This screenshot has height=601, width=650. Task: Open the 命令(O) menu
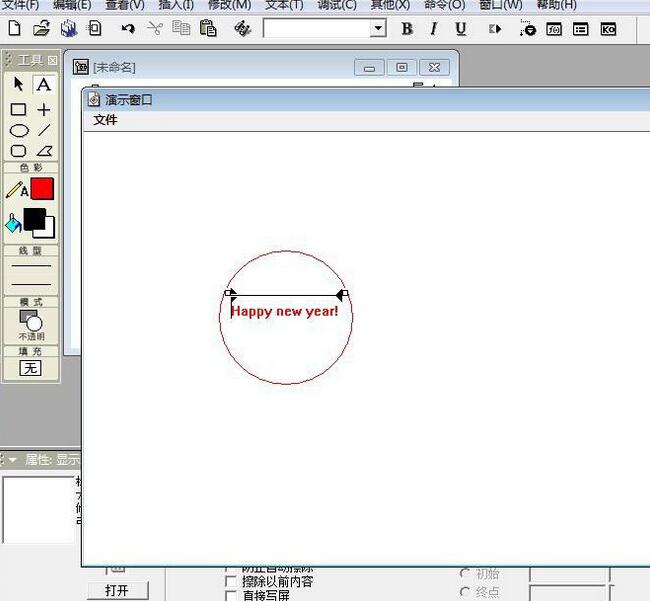444,5
